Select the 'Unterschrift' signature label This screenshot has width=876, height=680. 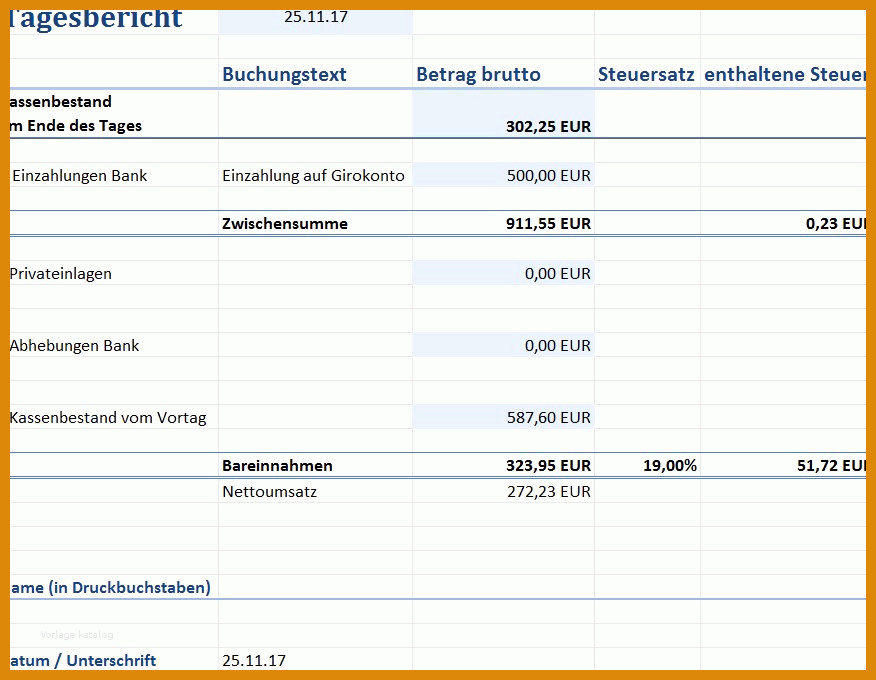click(111, 660)
